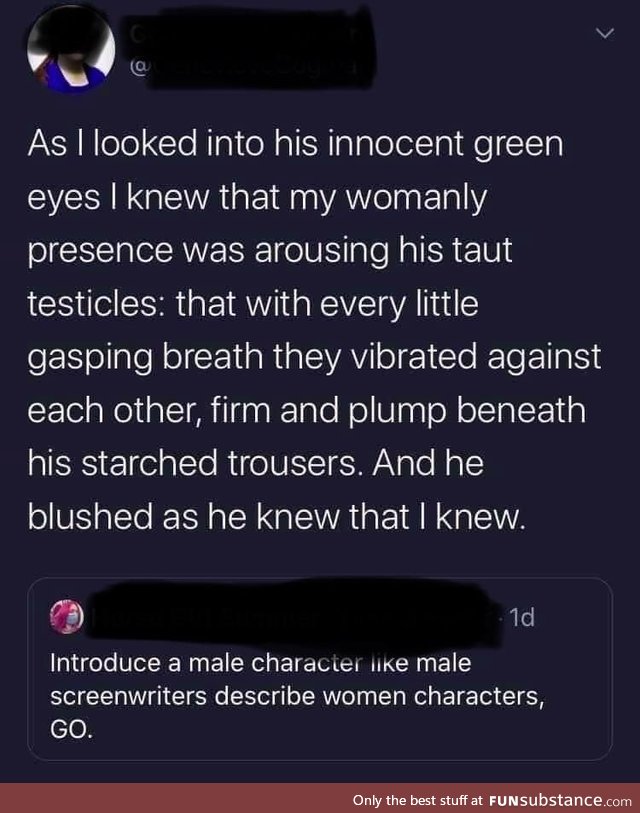Open the tweet options chevron menu

click(x=604, y=36)
